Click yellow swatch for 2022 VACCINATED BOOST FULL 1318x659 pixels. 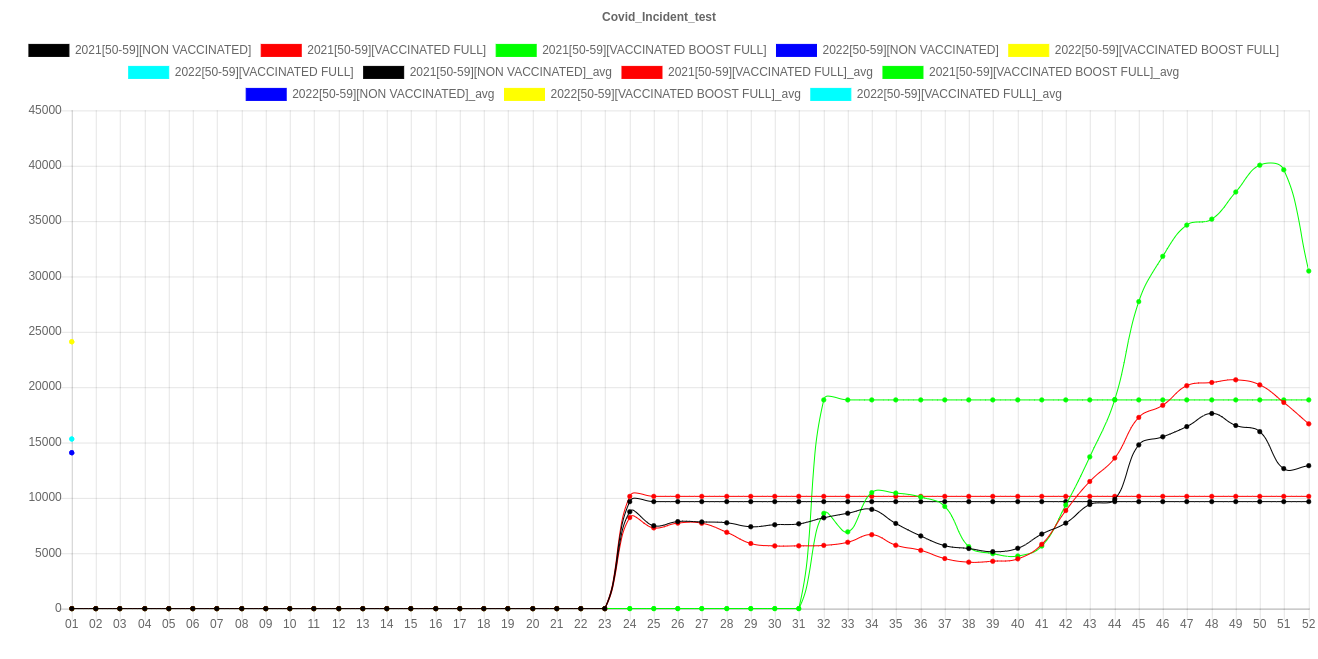(x=1028, y=50)
